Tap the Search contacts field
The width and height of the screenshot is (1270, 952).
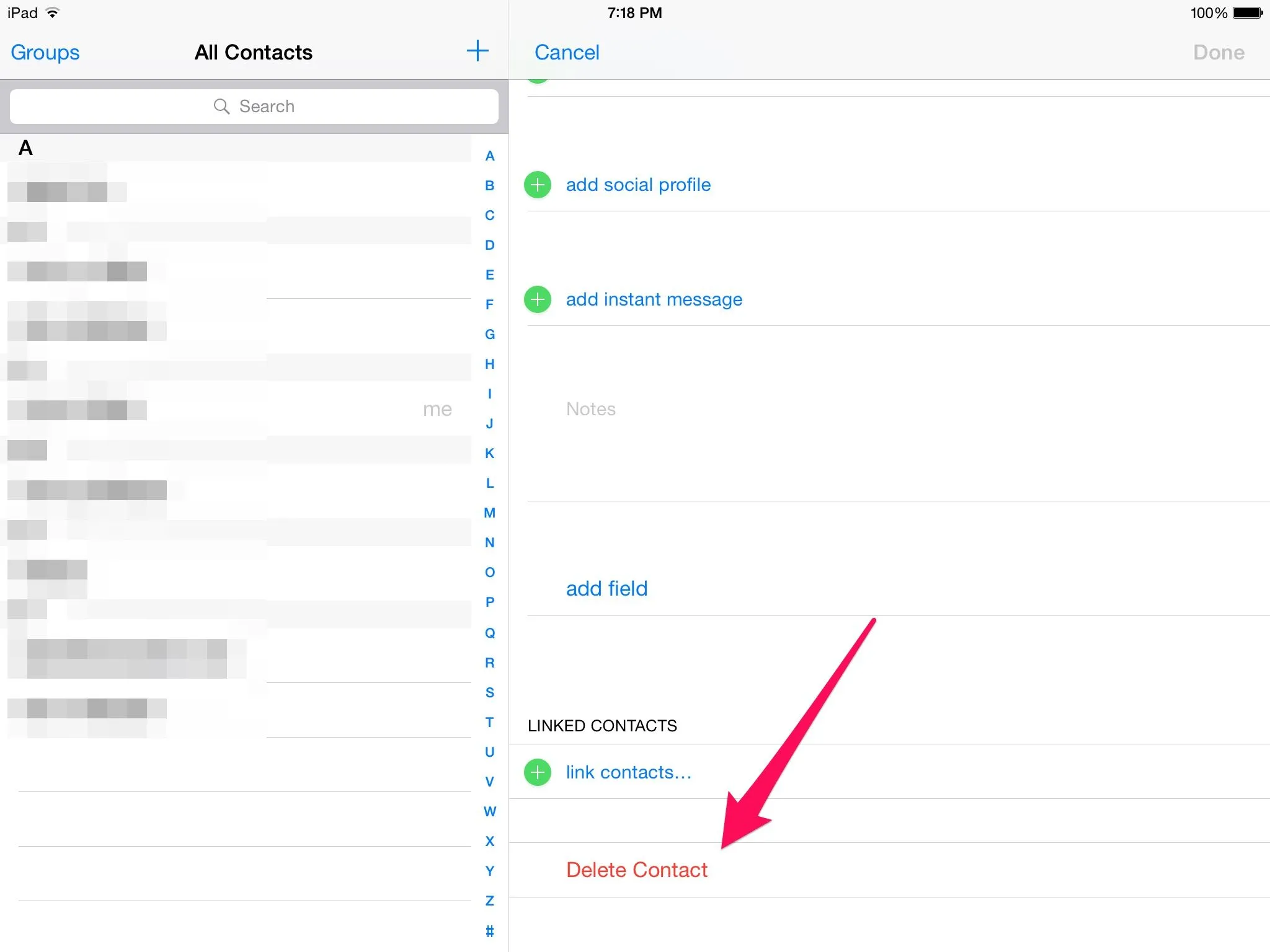point(254,106)
